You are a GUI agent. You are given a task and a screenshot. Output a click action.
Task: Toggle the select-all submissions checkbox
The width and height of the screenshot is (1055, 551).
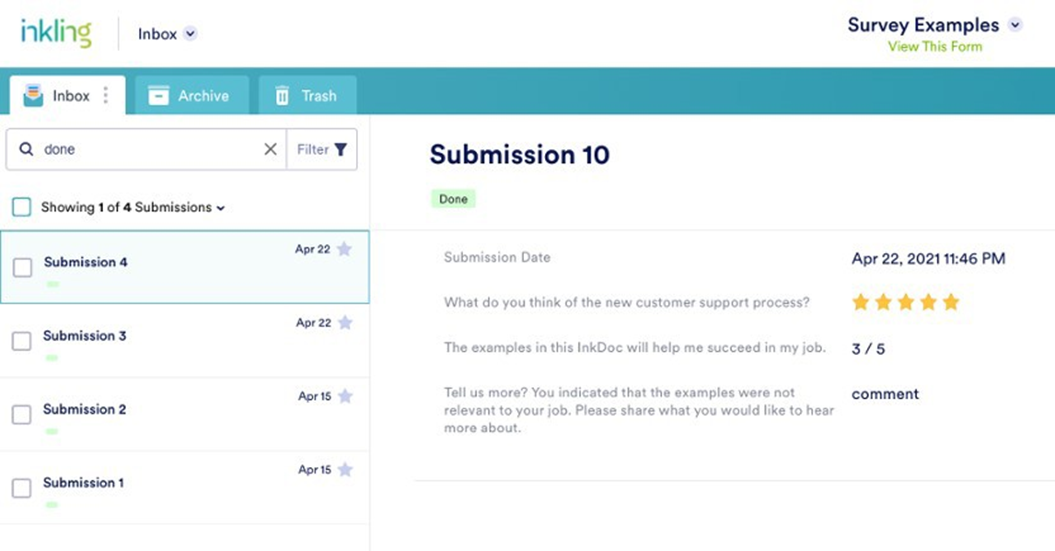tap(21, 207)
